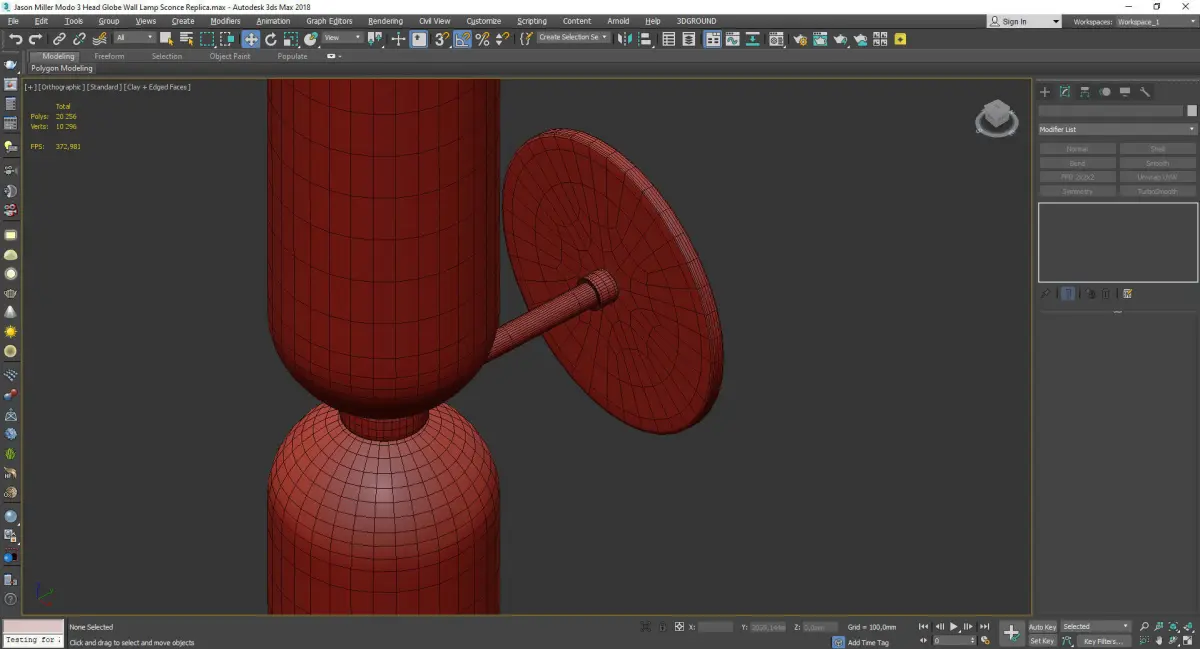
Task: Toggle Angle Snap on or off
Action: (463, 39)
